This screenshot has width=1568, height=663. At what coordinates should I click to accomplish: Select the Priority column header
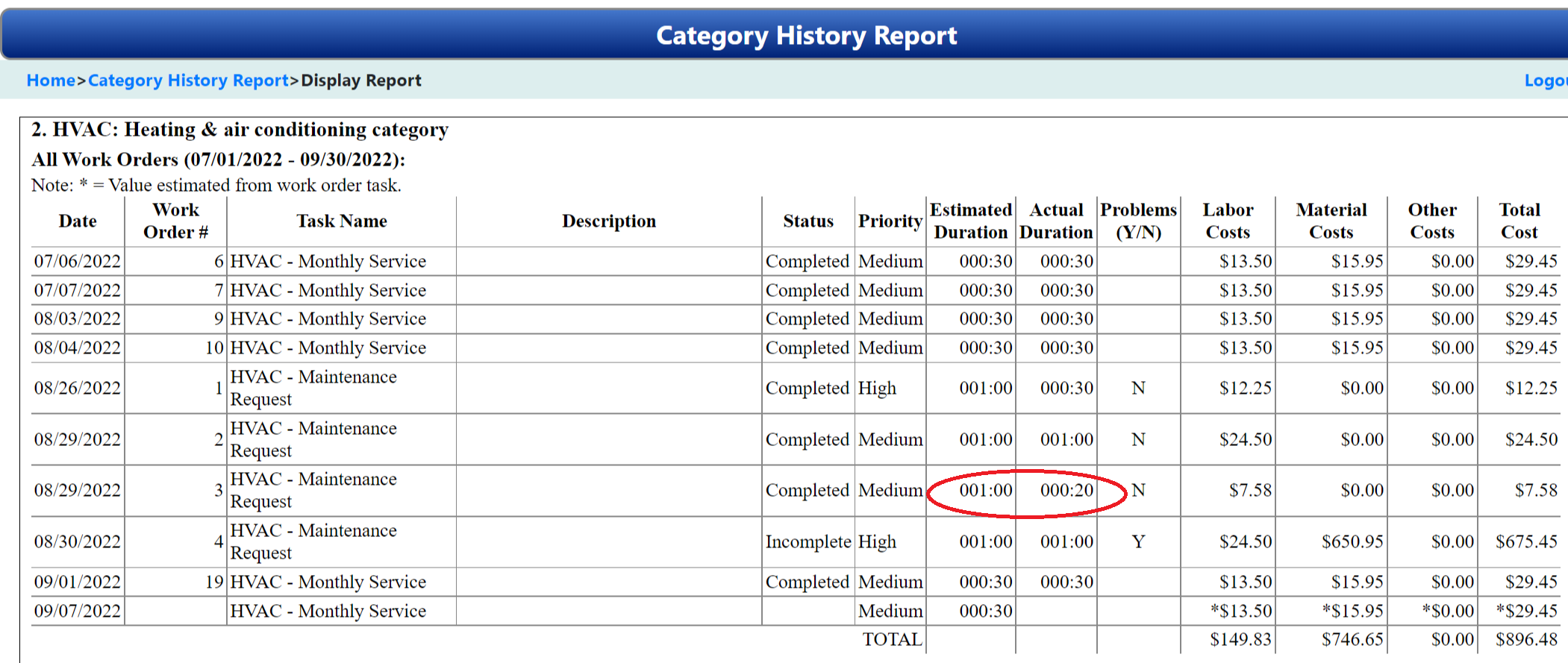pos(890,221)
